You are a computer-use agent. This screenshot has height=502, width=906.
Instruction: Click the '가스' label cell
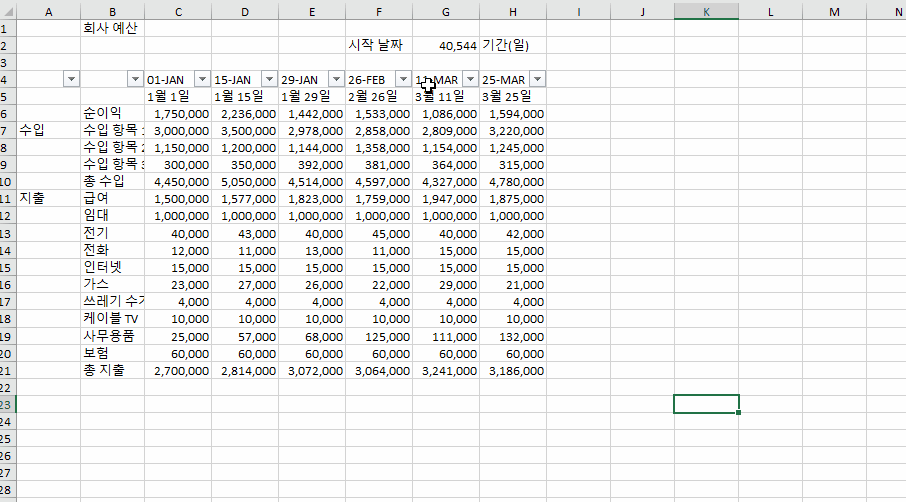tap(112, 285)
